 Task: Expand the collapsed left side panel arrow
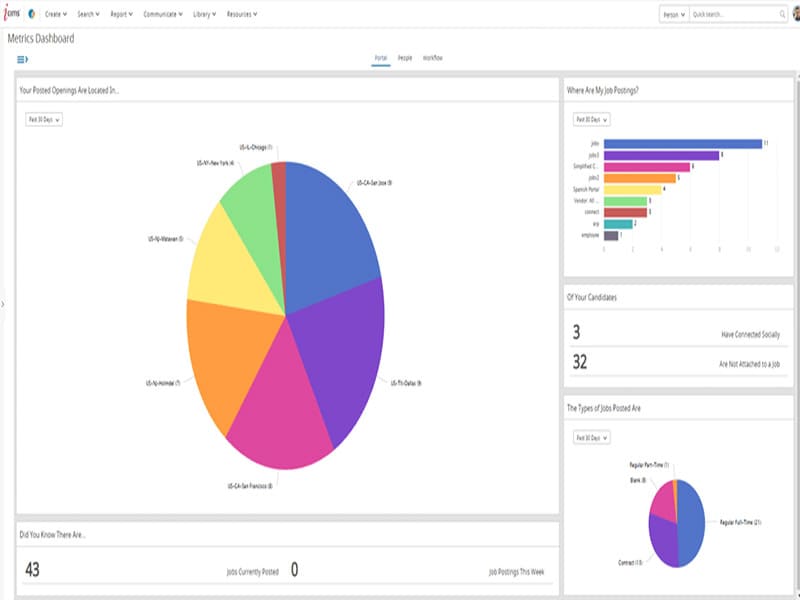coord(4,300)
